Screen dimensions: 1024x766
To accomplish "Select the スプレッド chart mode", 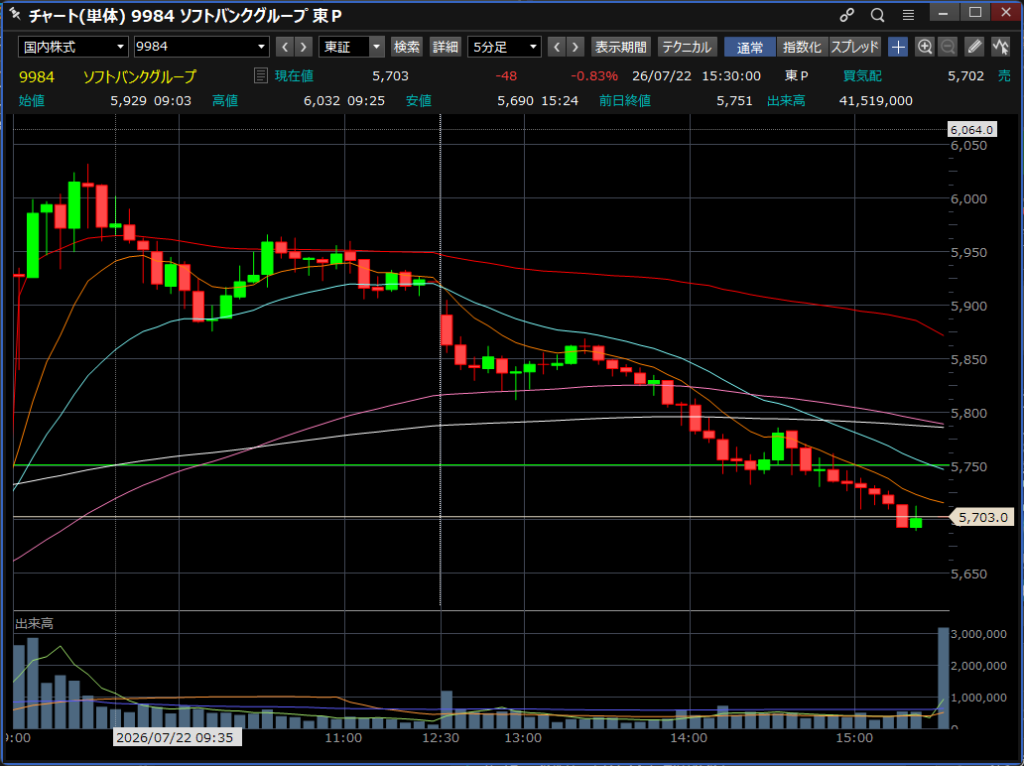I will coord(855,47).
